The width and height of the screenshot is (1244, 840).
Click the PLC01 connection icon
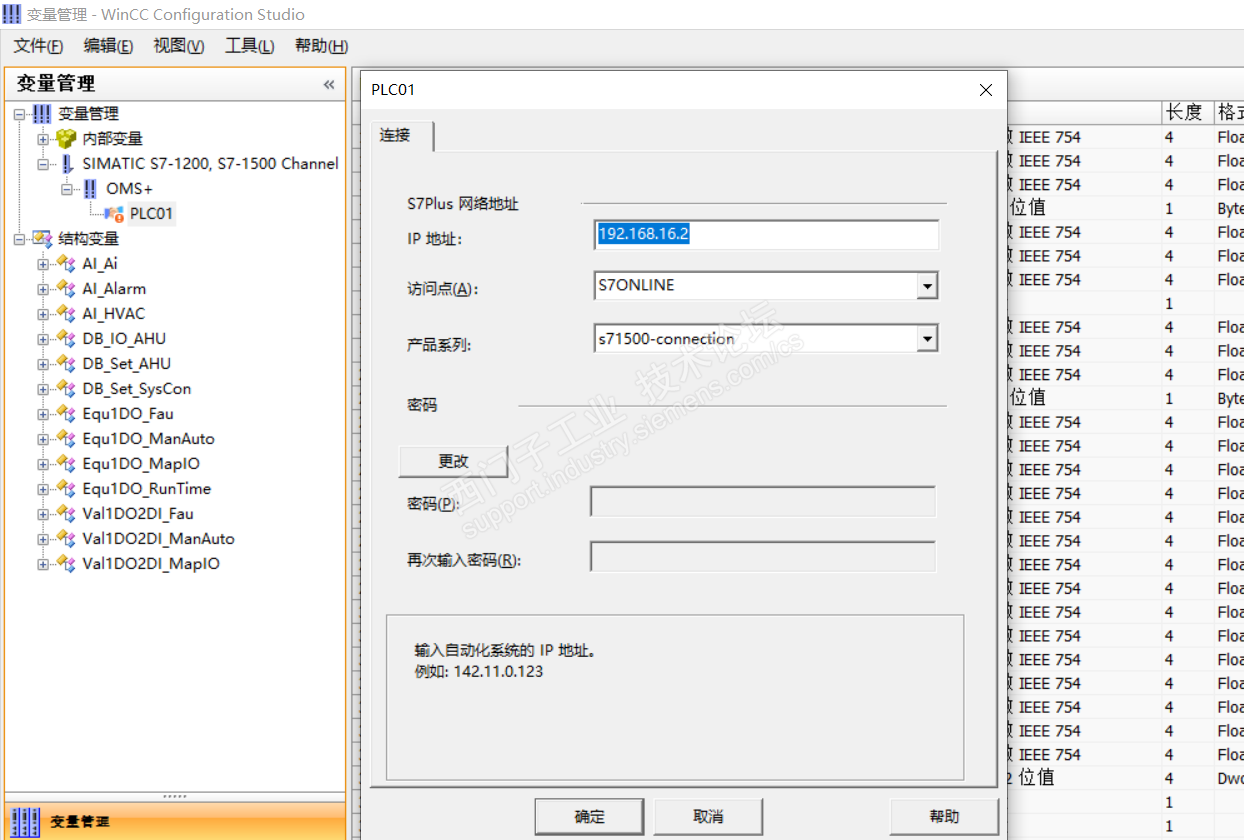[114, 214]
